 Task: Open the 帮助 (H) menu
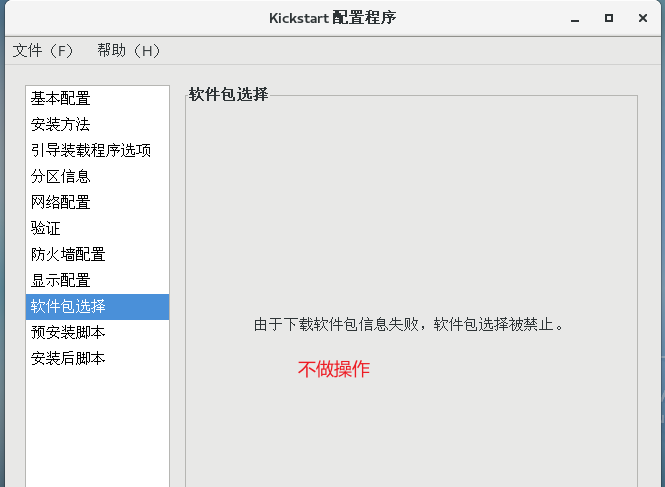129,51
